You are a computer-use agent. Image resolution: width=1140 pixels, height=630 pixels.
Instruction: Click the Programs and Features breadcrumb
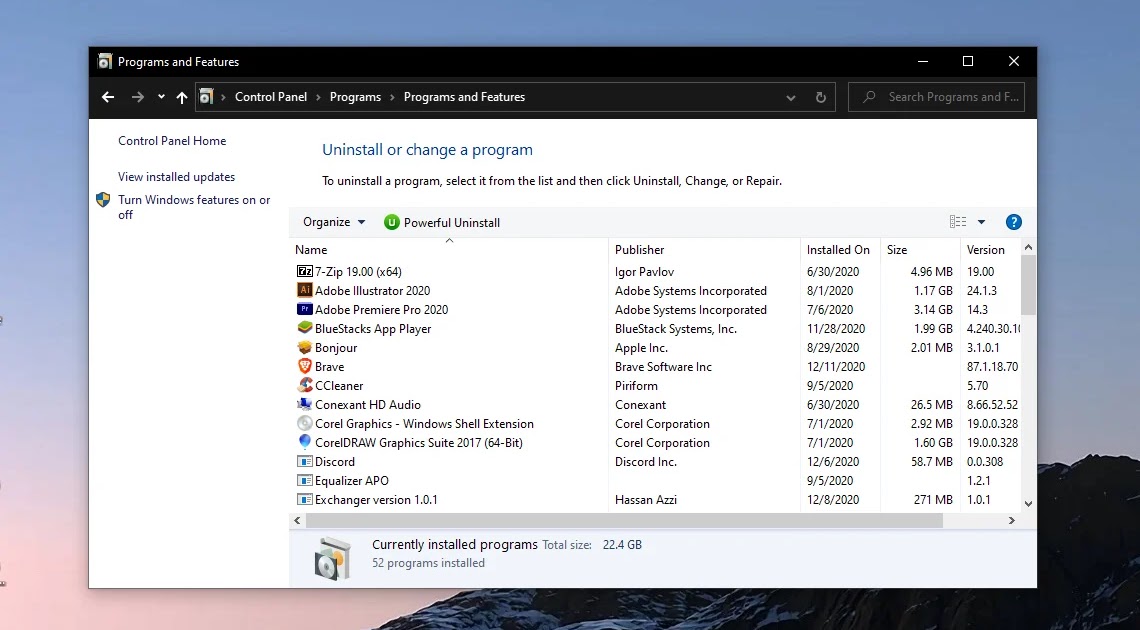click(x=465, y=97)
